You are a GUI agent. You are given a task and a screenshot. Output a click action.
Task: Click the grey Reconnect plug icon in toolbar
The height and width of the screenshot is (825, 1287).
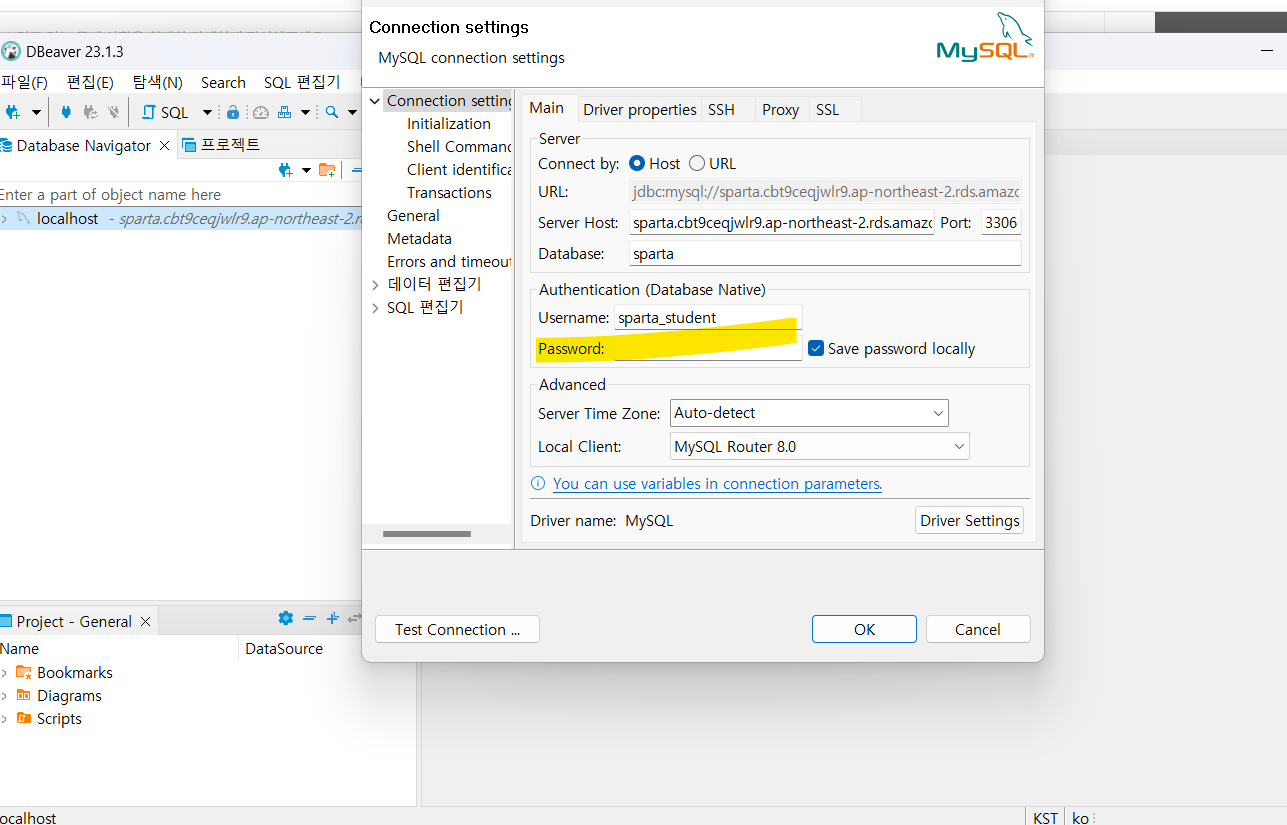[x=90, y=112]
